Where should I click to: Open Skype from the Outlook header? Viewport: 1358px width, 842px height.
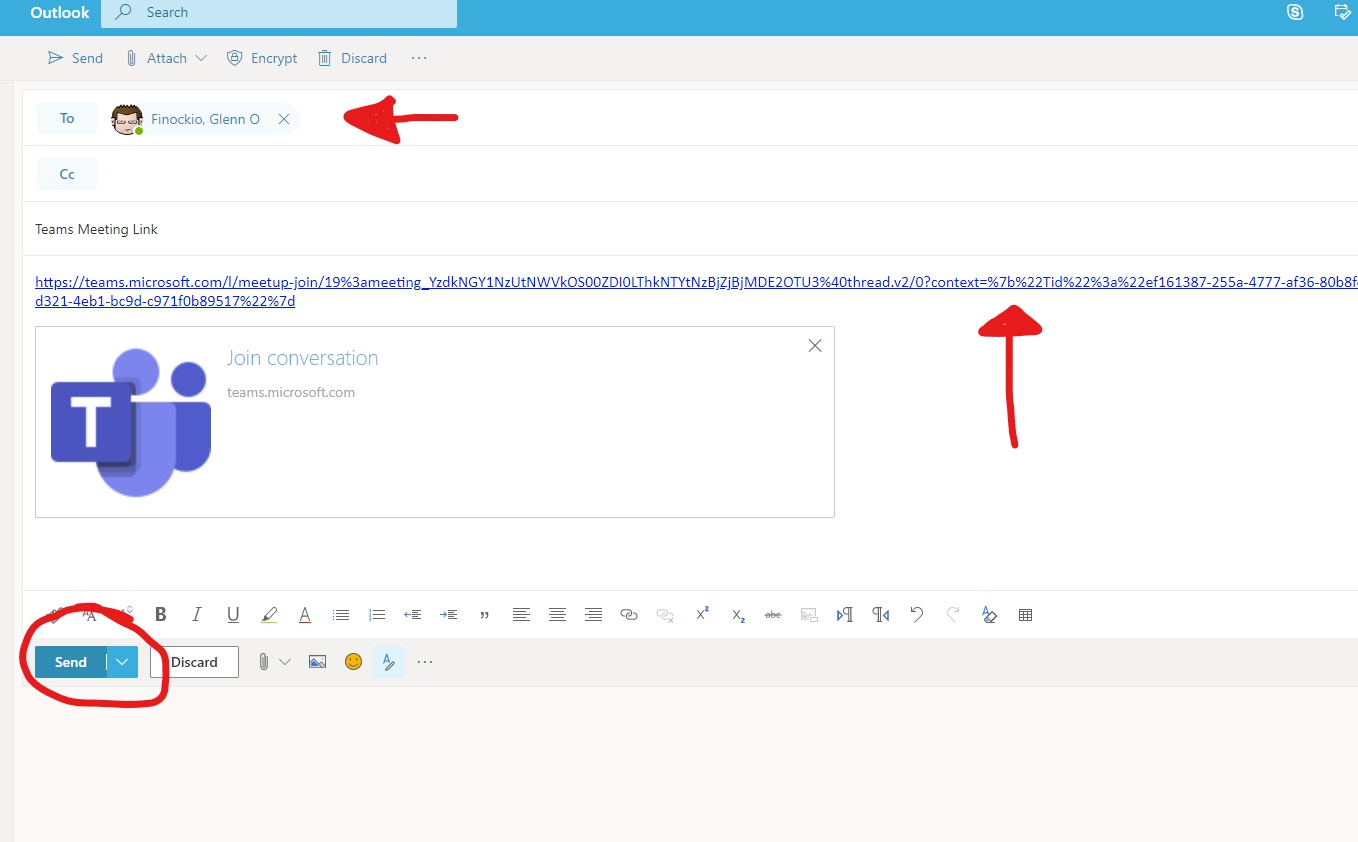(1296, 13)
